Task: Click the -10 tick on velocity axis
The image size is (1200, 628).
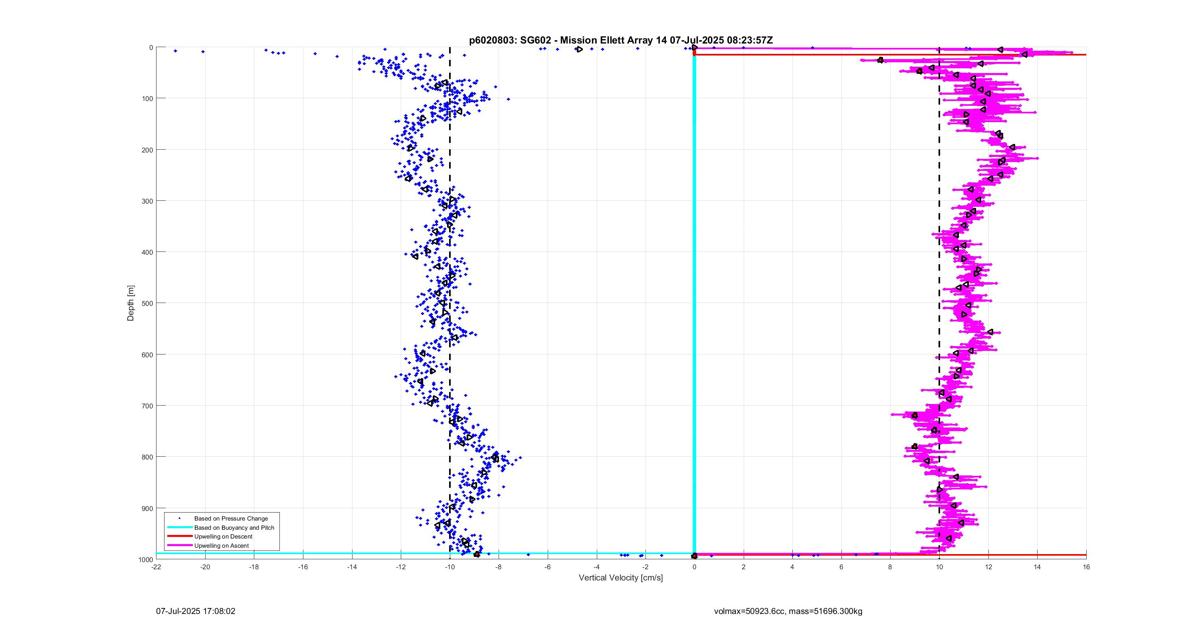Action: pos(450,567)
